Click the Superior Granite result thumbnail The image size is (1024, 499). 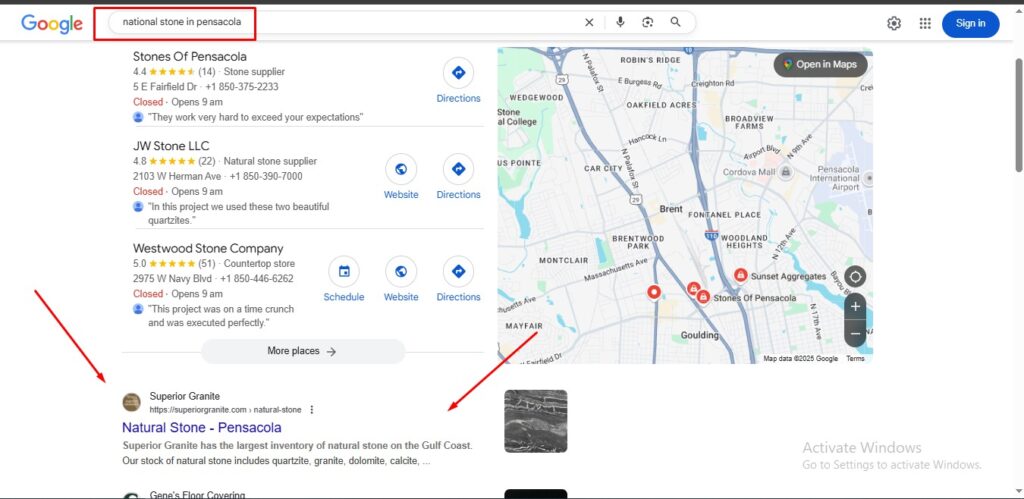[536, 421]
